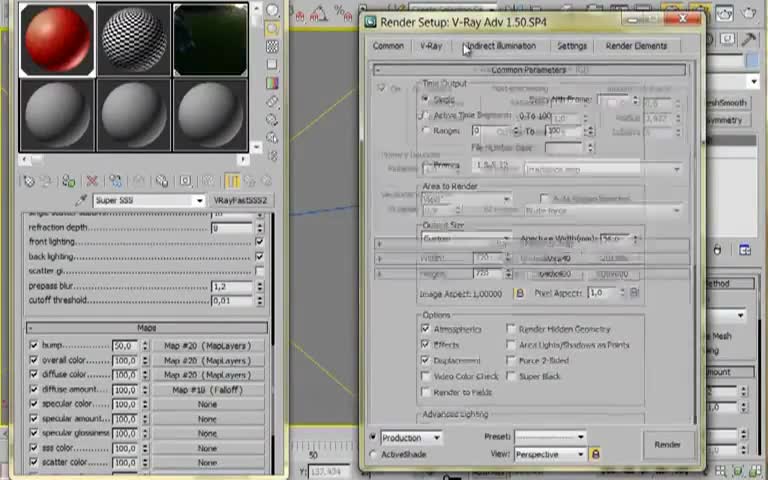This screenshot has width=768, height=480.
Task: Select the ActiveShade radio button
Action: (x=373, y=455)
